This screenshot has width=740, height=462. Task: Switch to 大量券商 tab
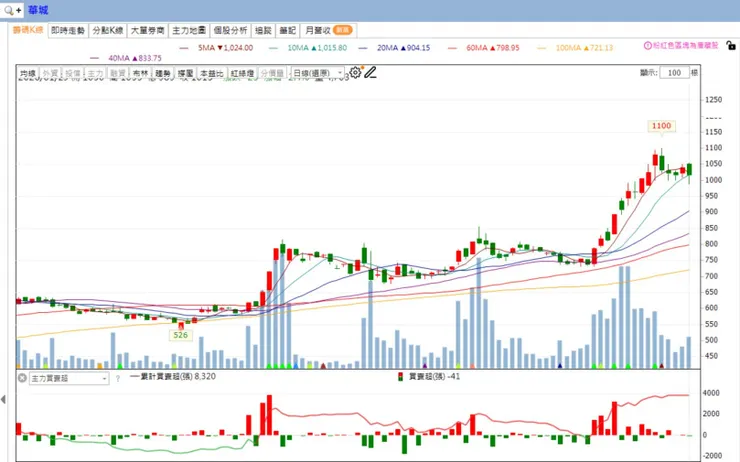pos(147,30)
